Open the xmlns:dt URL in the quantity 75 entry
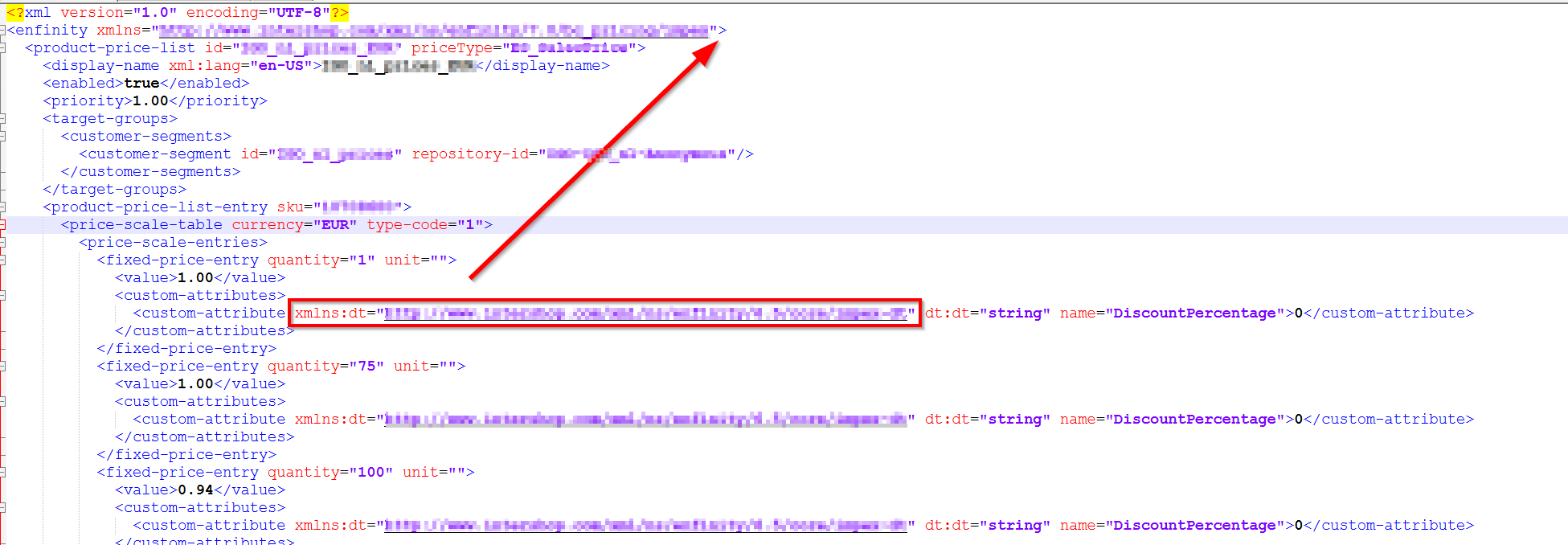Viewport: 1568px width, 545px height. (645, 420)
